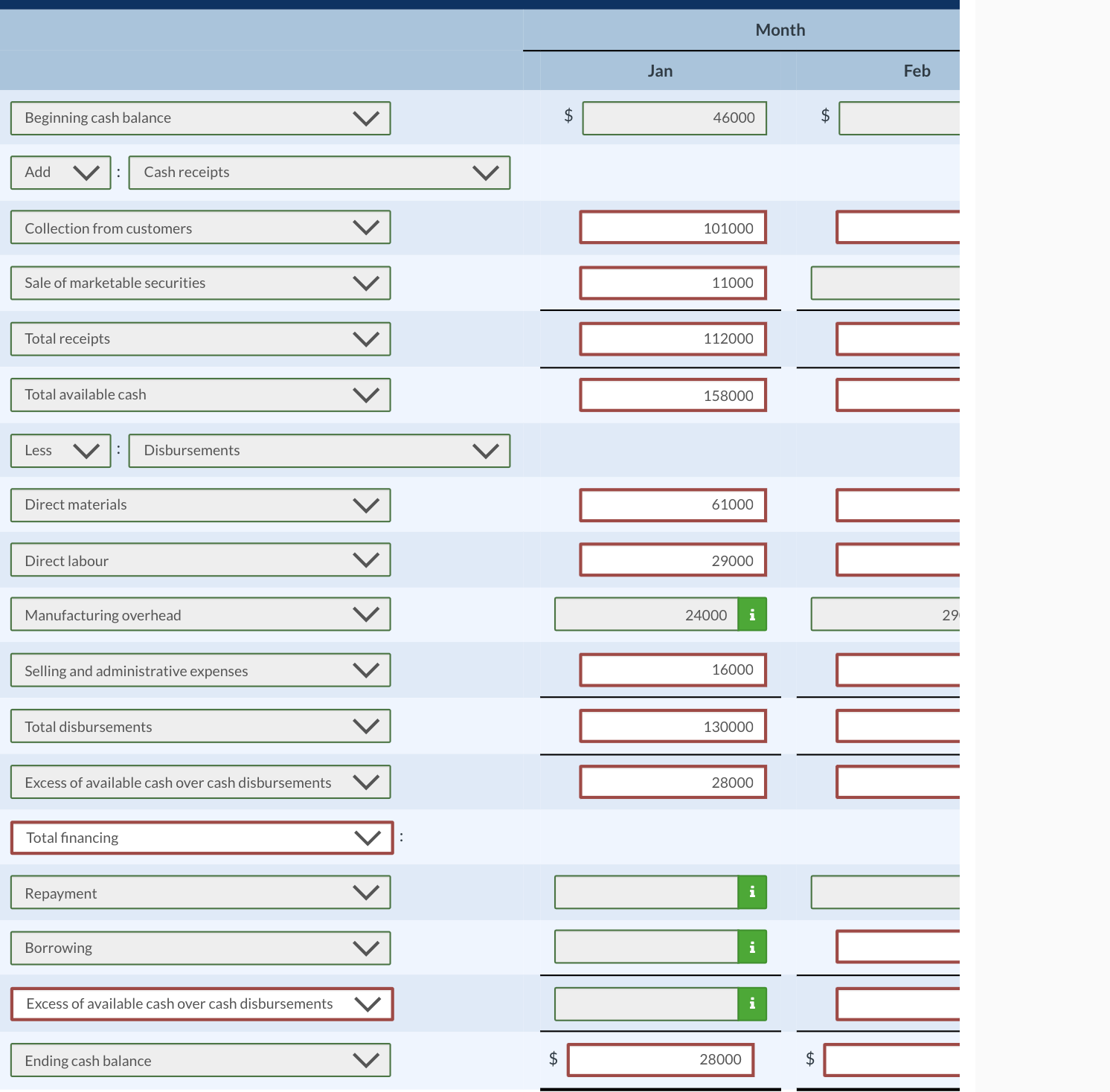The width and height of the screenshot is (1110, 1092).
Task: Click the Jan Ending cash balance field 28000
Action: (x=661, y=1060)
